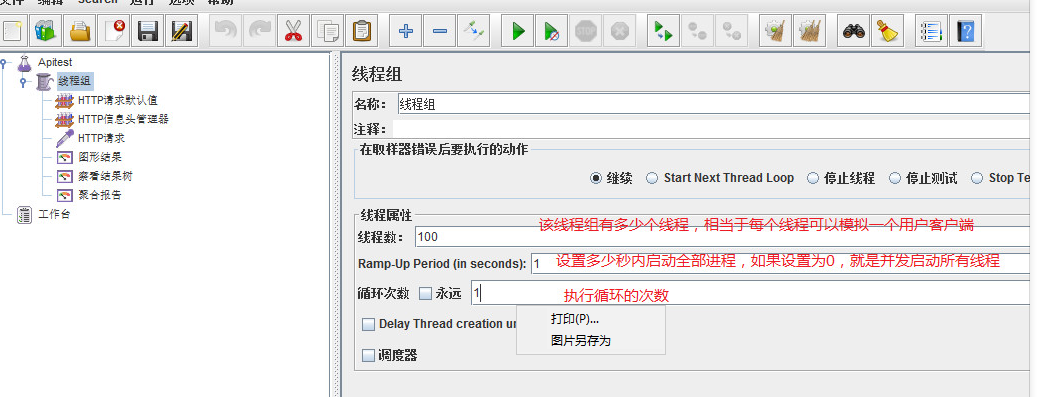Screen dimensions: 1037x397
Task: Collapse the Apitest tree node toggle
Action: [x=4, y=64]
